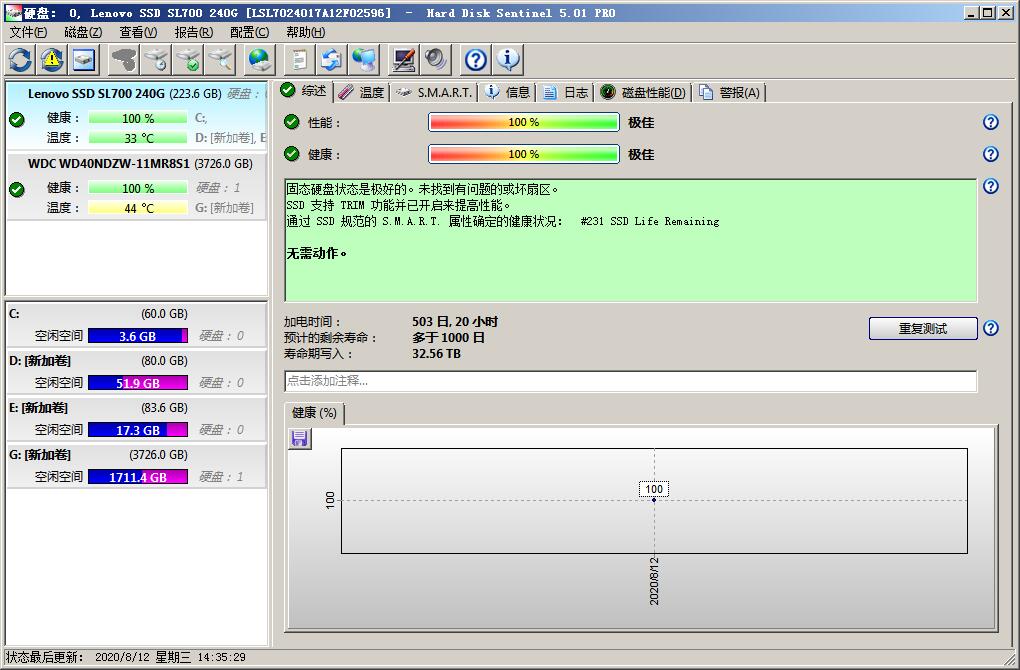Image resolution: width=1020 pixels, height=670 pixels.
Task: Click the send report by email icon
Action: point(332,60)
